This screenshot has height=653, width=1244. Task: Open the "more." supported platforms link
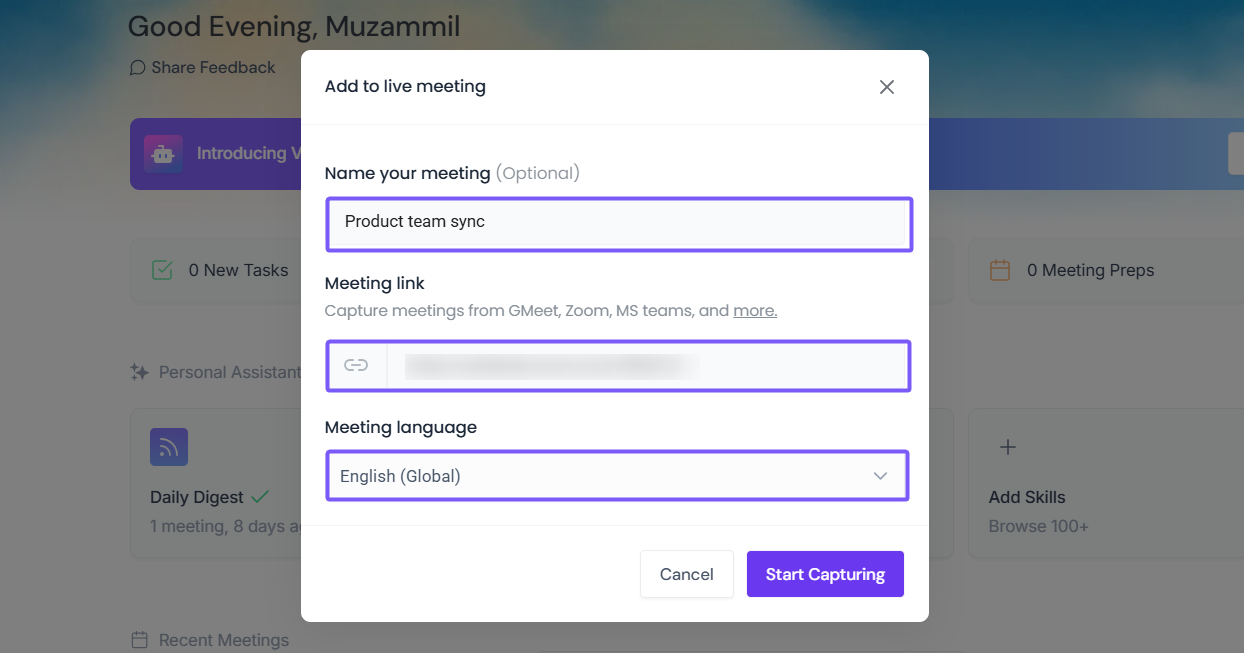tap(755, 311)
